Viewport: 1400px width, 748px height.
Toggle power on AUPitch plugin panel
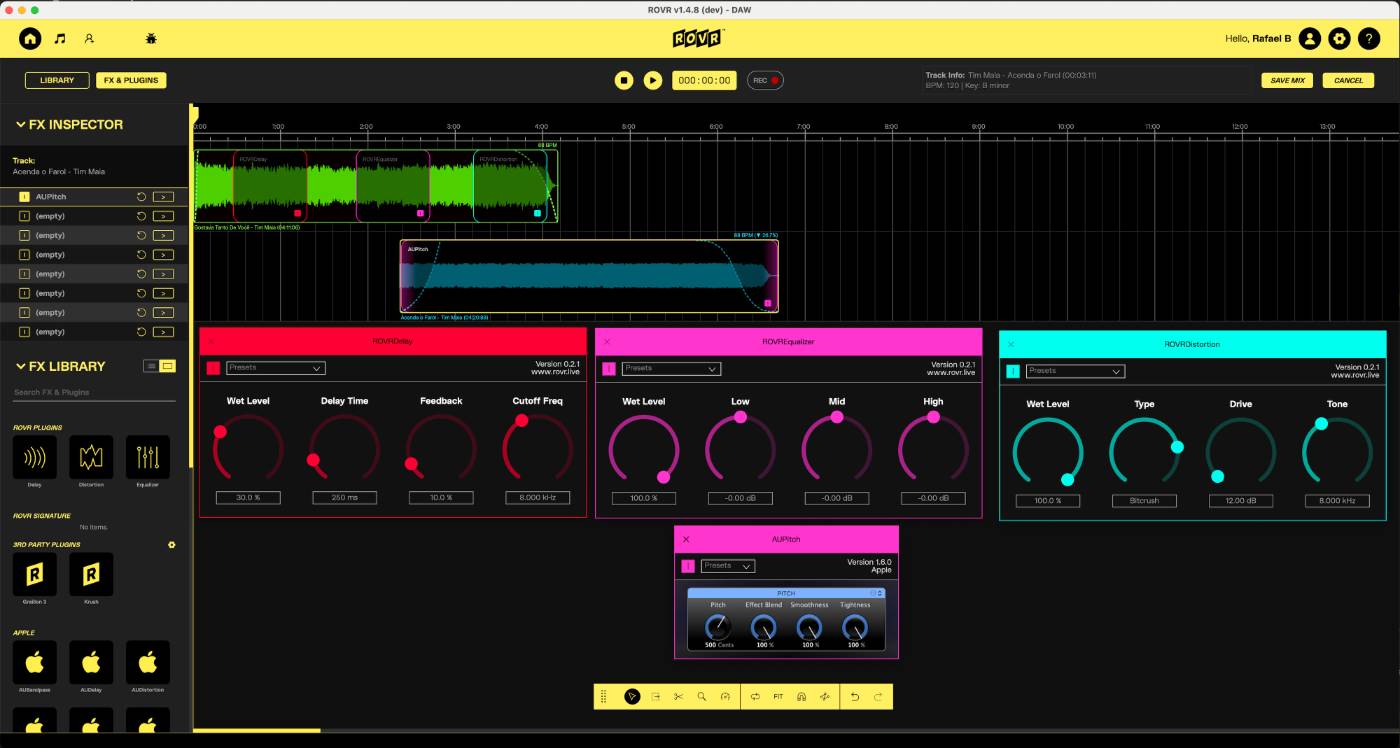pos(688,566)
